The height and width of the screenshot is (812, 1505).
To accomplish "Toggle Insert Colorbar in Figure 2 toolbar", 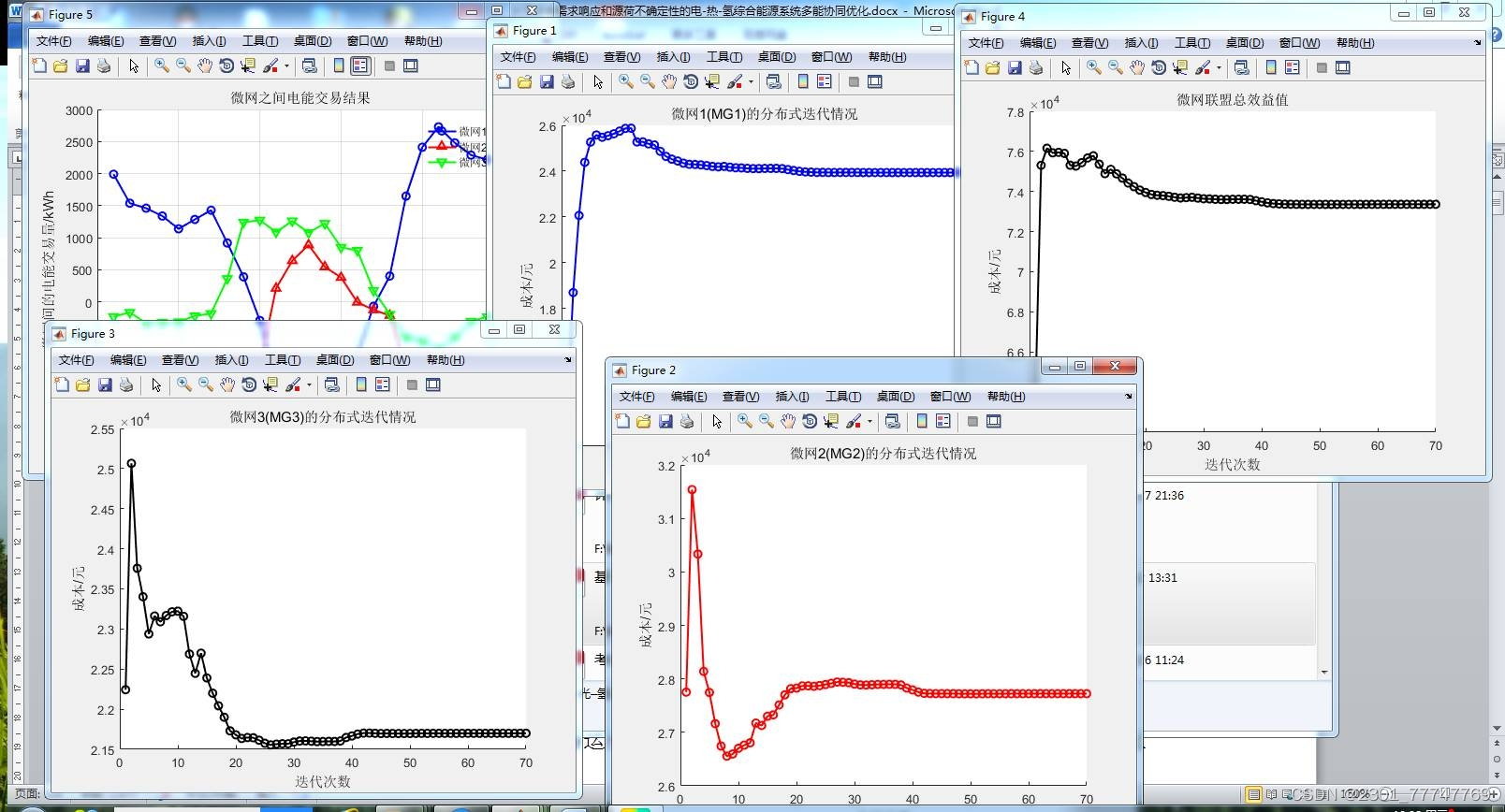I will tap(922, 421).
